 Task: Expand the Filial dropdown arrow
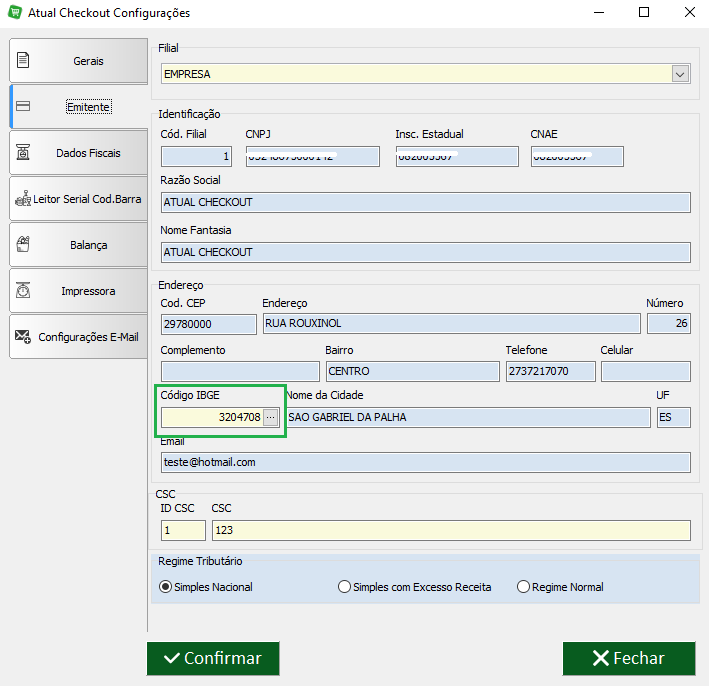[680, 74]
